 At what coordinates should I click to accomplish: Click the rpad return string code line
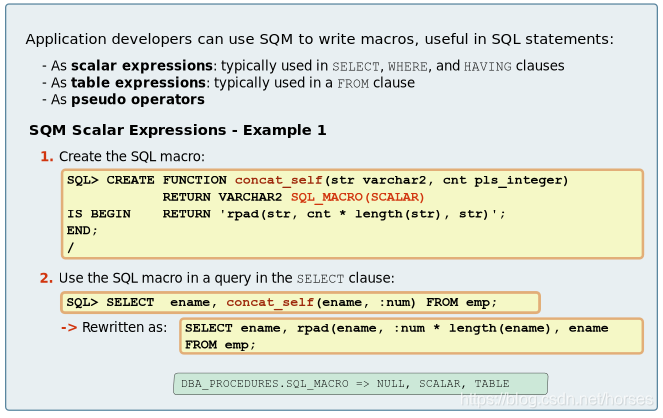click(x=334, y=214)
